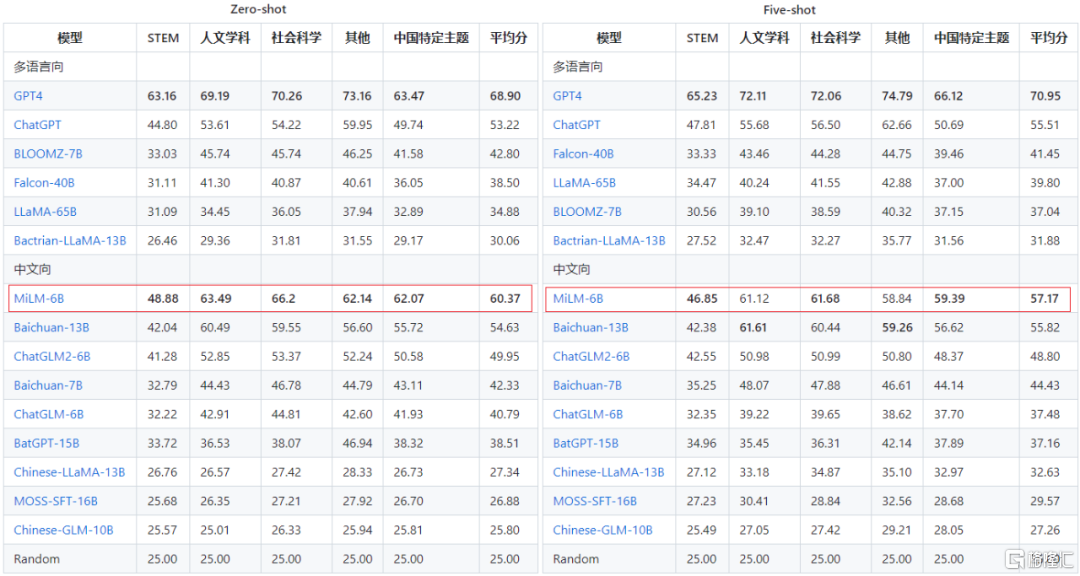The width and height of the screenshot is (1080, 576).
Task: Open Baichuan-7B link in the Five-shot table
Action: (x=588, y=385)
